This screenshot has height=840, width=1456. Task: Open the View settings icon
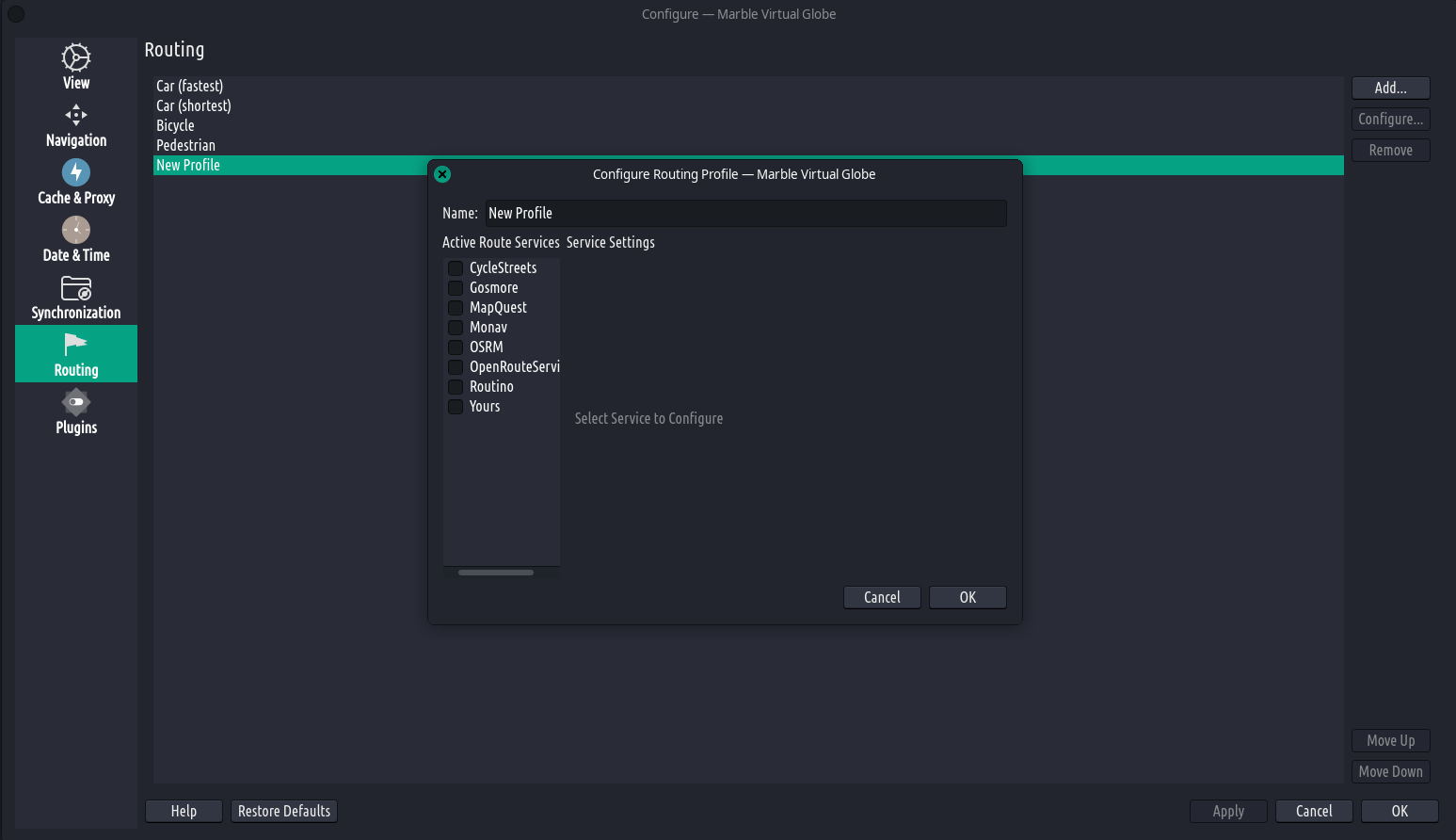coord(76,57)
